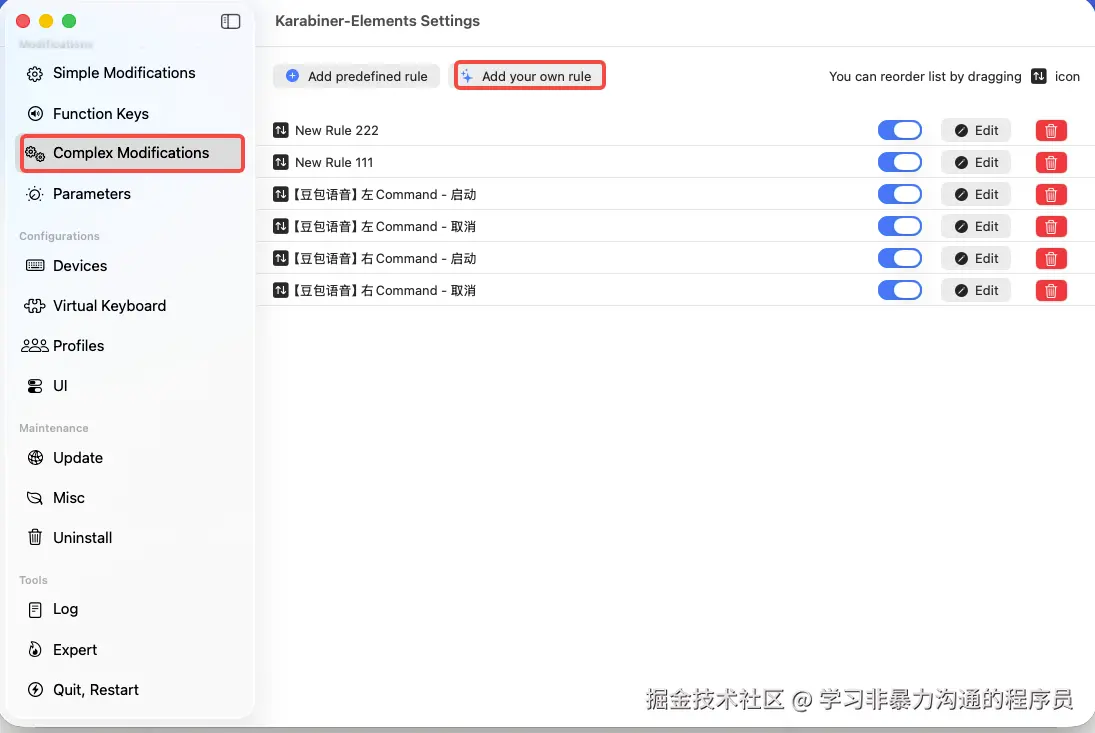Edit the 左 Command - 启动 rule
The image size is (1095, 733).
[976, 194]
